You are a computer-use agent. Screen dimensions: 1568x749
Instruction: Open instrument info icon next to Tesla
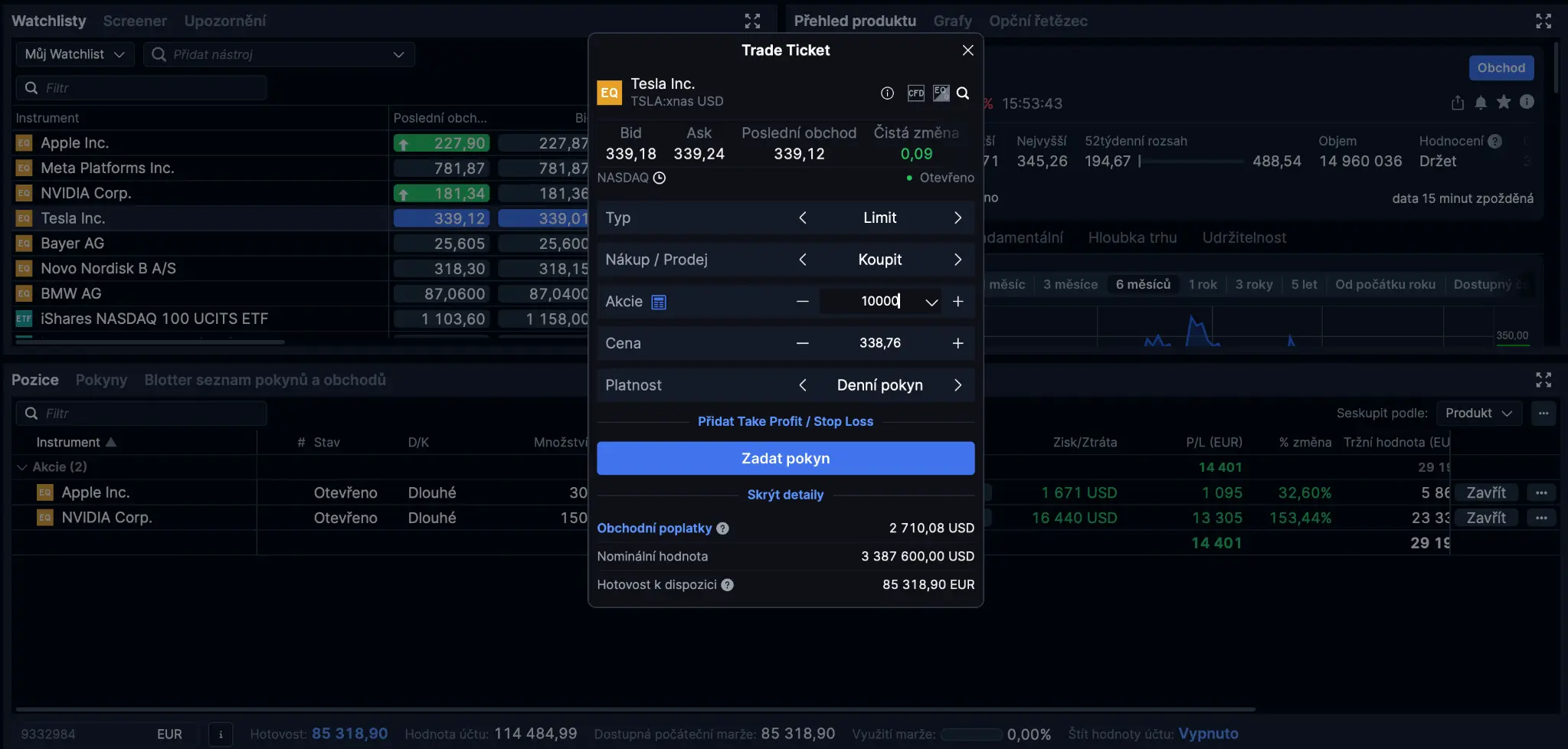click(x=887, y=93)
